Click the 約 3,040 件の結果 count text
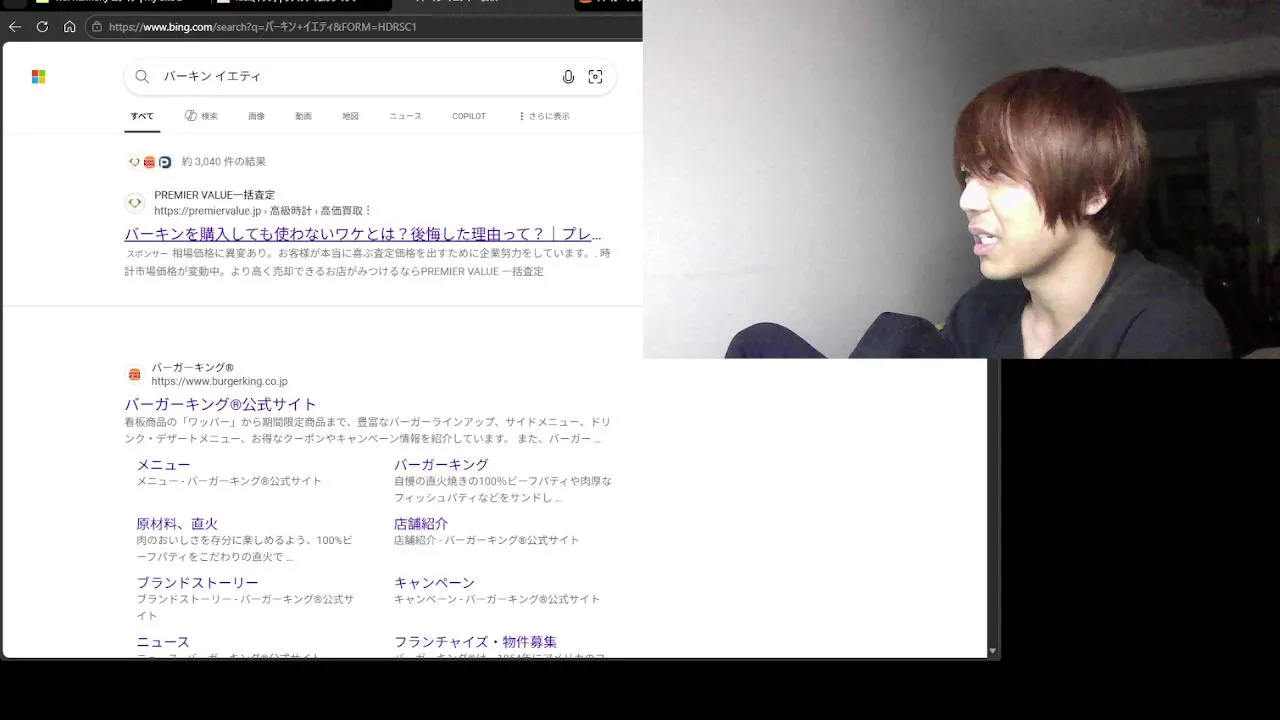 (x=224, y=162)
